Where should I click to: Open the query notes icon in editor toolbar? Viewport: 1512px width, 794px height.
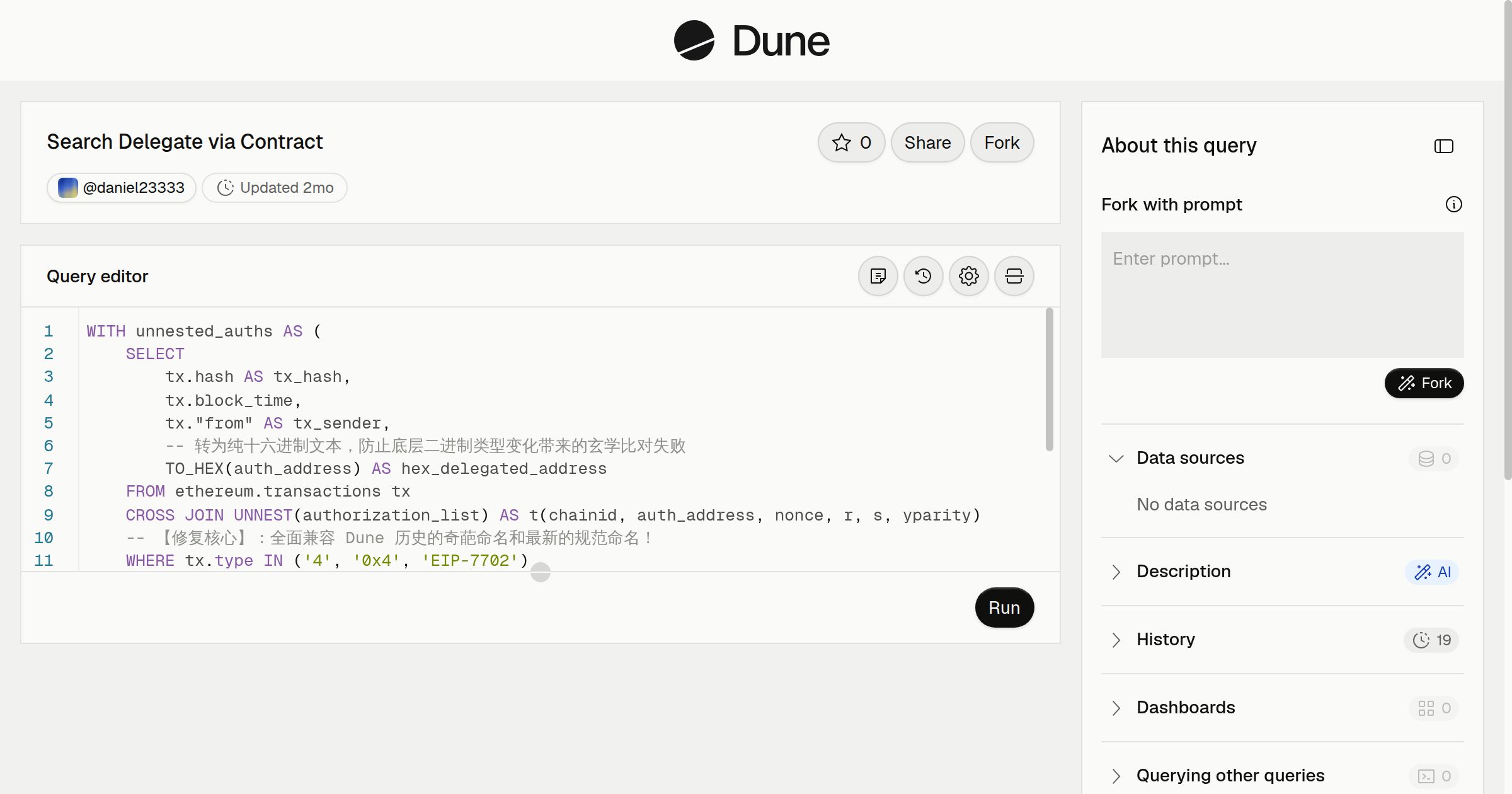click(x=878, y=276)
